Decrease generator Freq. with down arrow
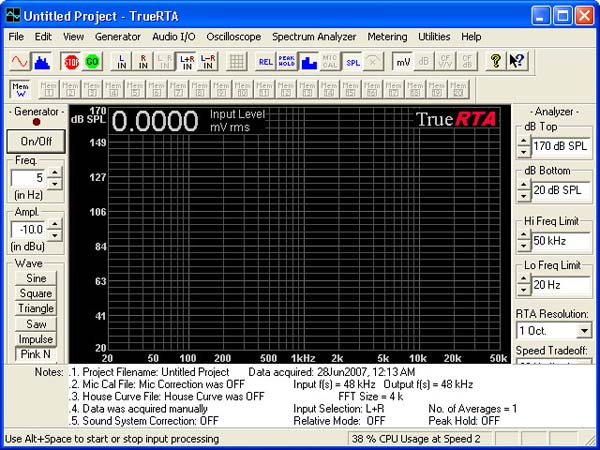600x450 pixels. click(x=55, y=184)
